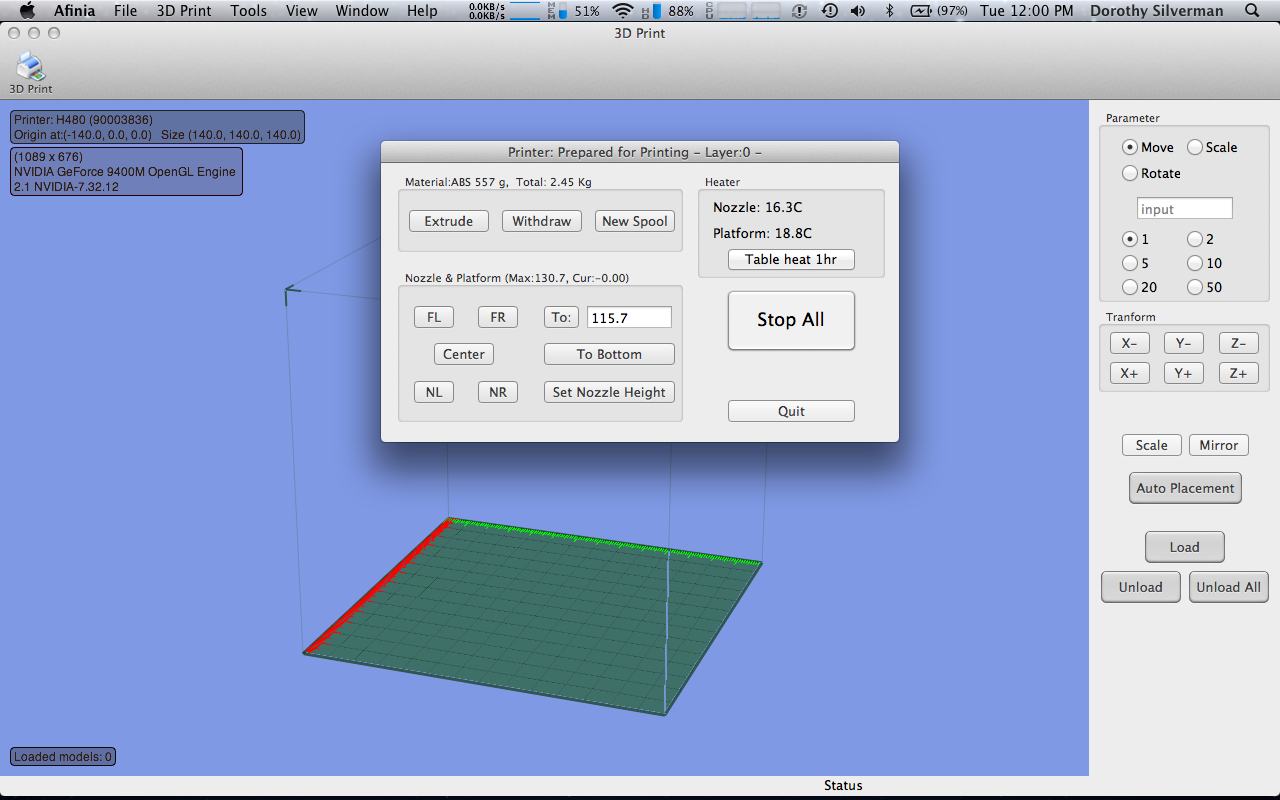Move nozzle to NL position
The width and height of the screenshot is (1280, 800).
pyautogui.click(x=434, y=392)
